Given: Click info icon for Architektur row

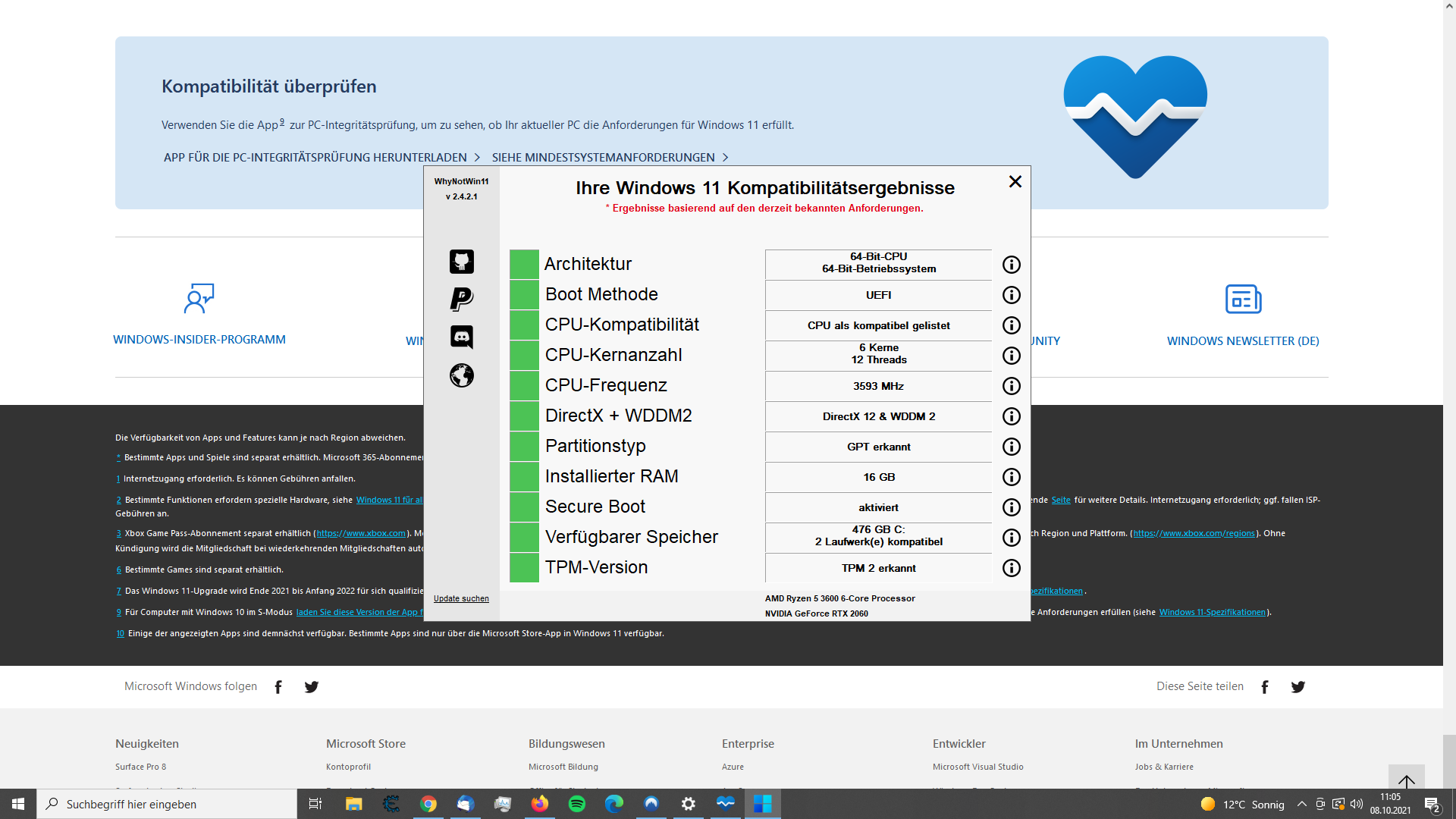Looking at the screenshot, I should click(x=1011, y=265).
